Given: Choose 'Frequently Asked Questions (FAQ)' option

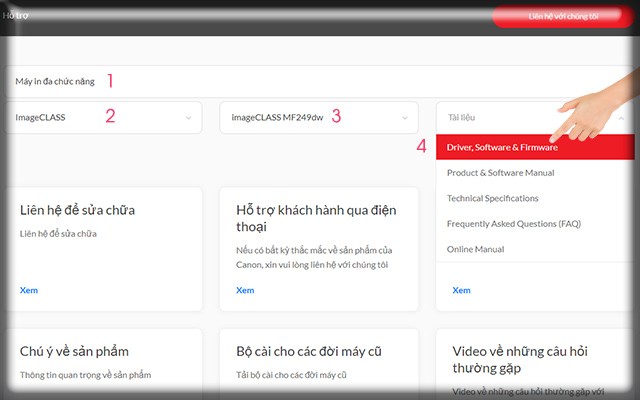Looking at the screenshot, I should [x=535, y=224].
